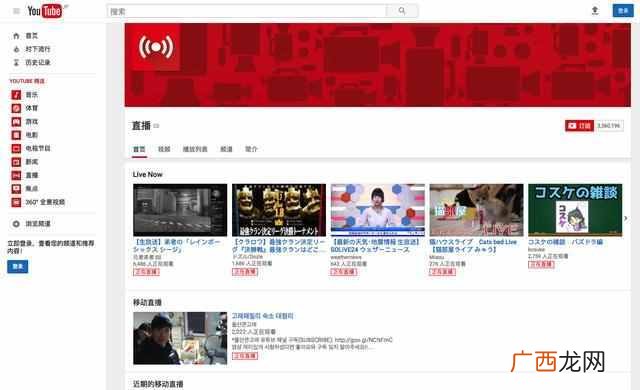Image resolution: width=640 pixels, height=390 pixels.
Task: Click the weathernews channel name
Action: click(346, 257)
